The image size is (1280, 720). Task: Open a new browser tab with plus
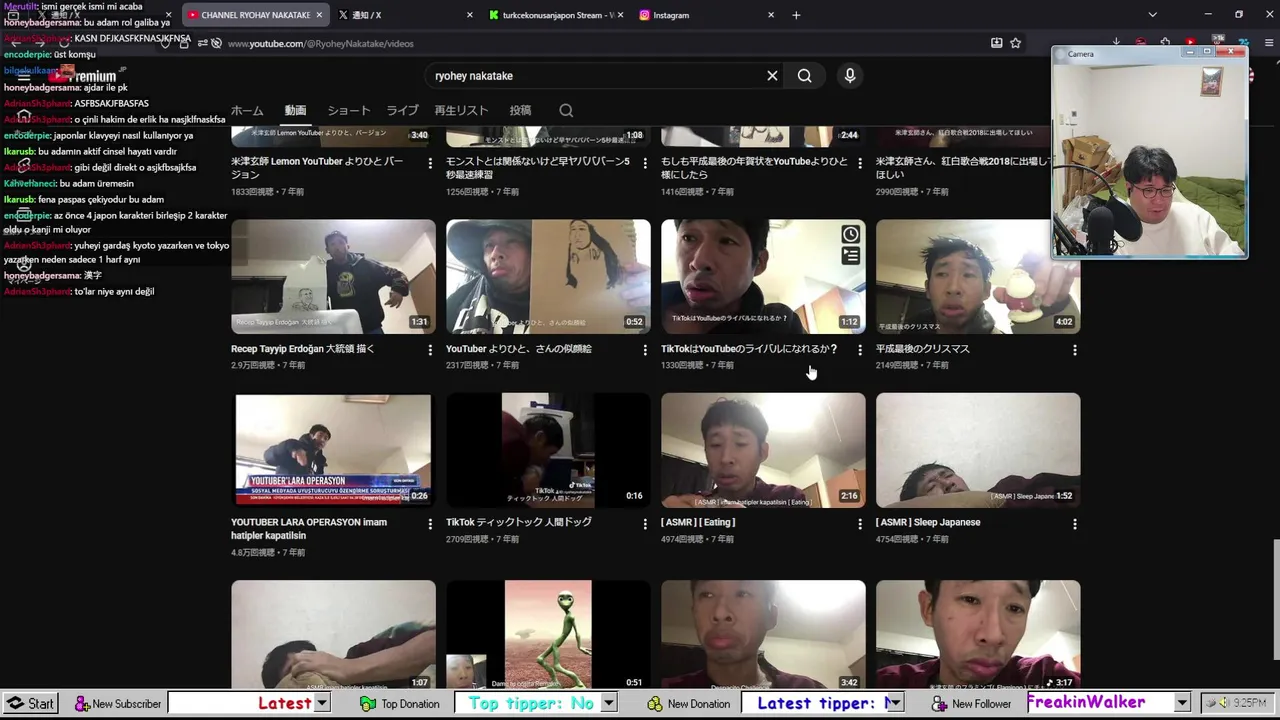point(796,15)
